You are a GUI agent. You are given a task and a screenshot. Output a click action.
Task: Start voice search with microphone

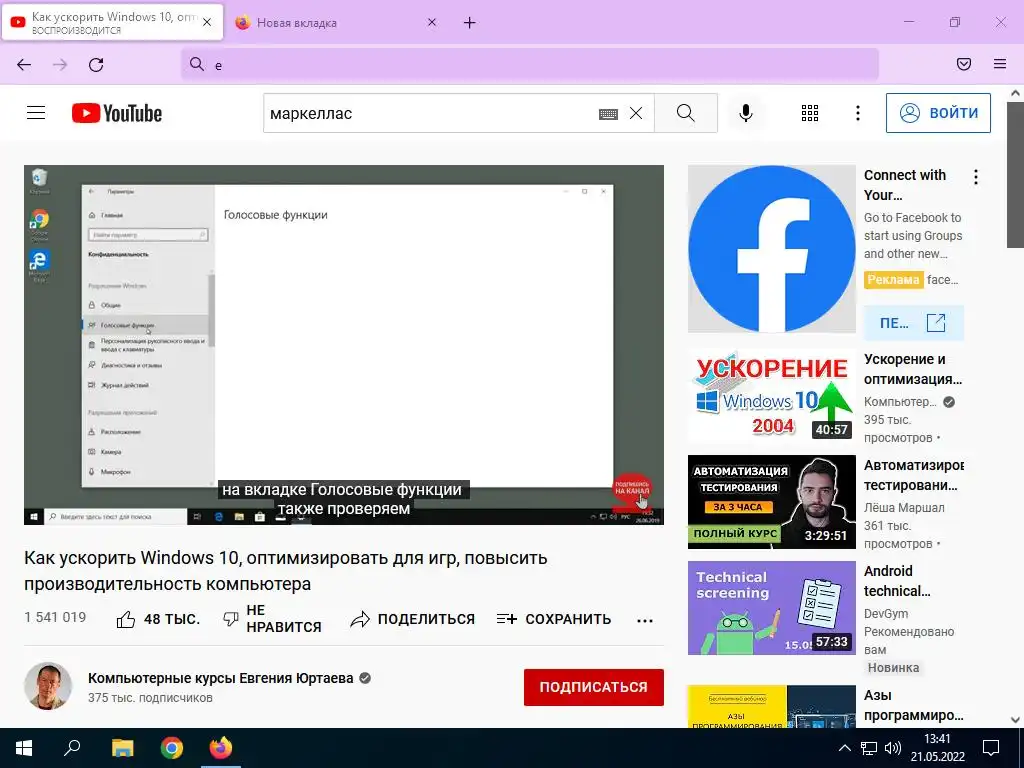[746, 113]
